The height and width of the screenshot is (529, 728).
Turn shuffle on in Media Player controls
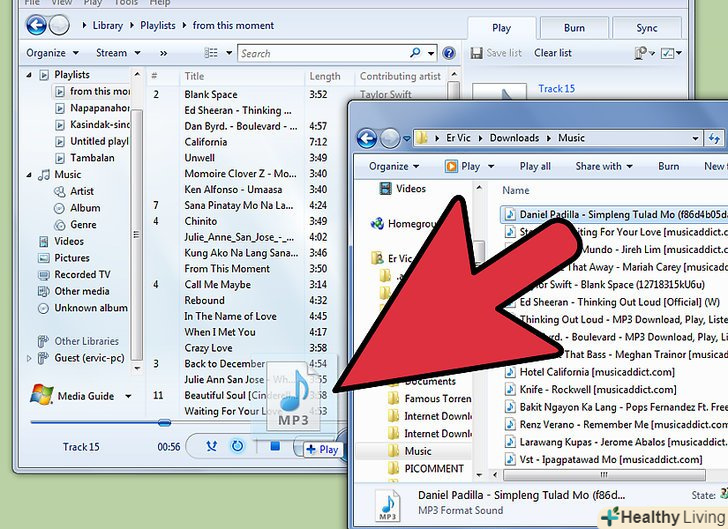[x=212, y=447]
